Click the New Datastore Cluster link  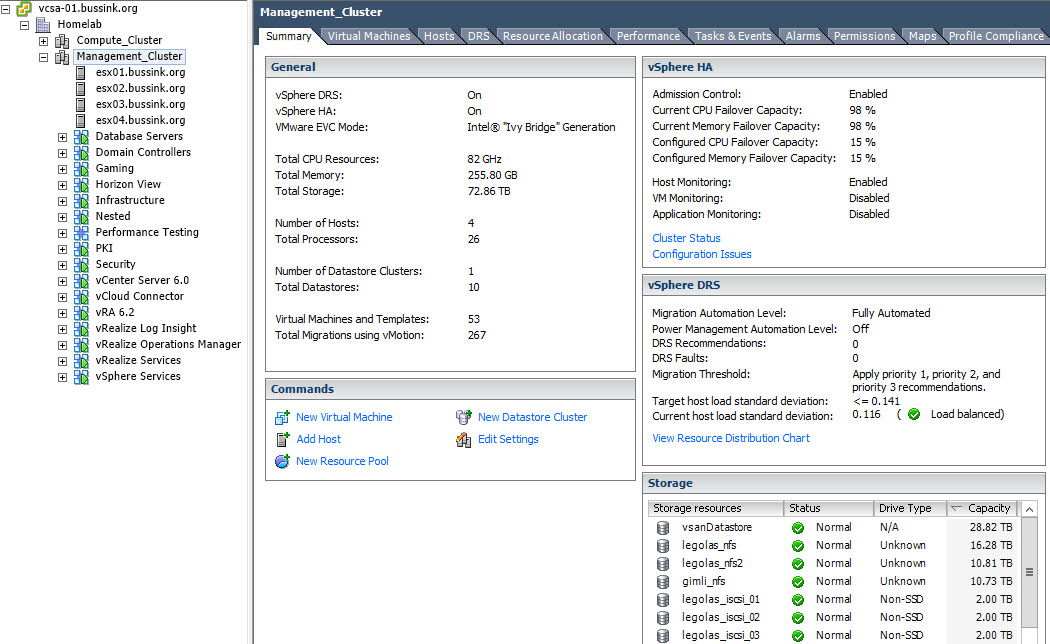click(x=532, y=418)
